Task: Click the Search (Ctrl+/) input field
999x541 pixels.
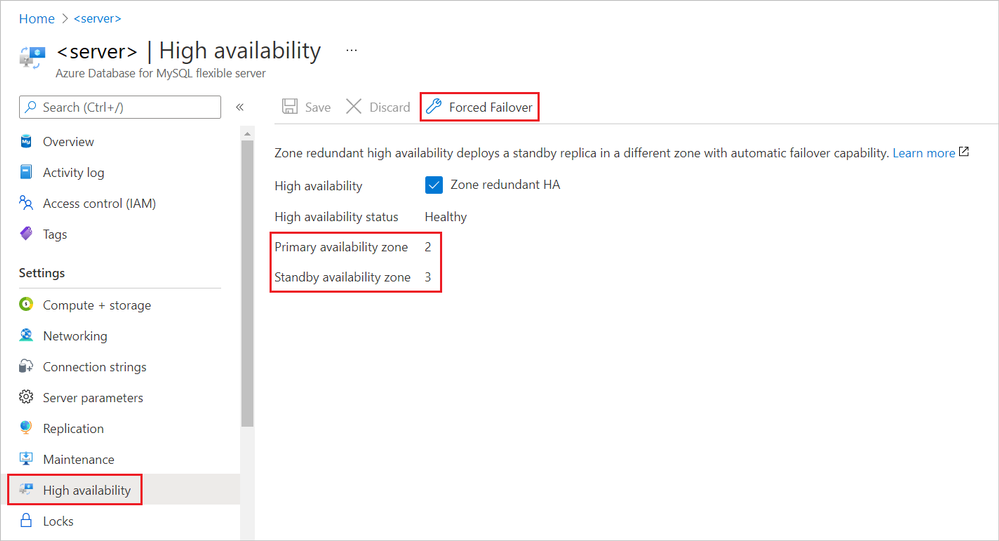Action: point(120,107)
